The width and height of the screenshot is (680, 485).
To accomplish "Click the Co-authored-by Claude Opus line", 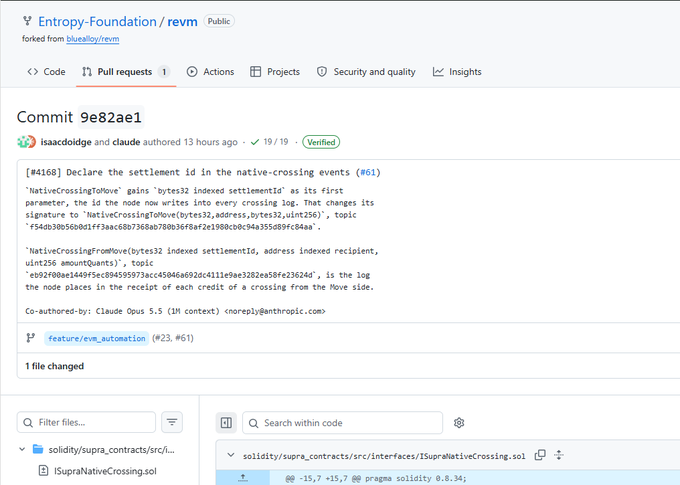I will [175, 311].
